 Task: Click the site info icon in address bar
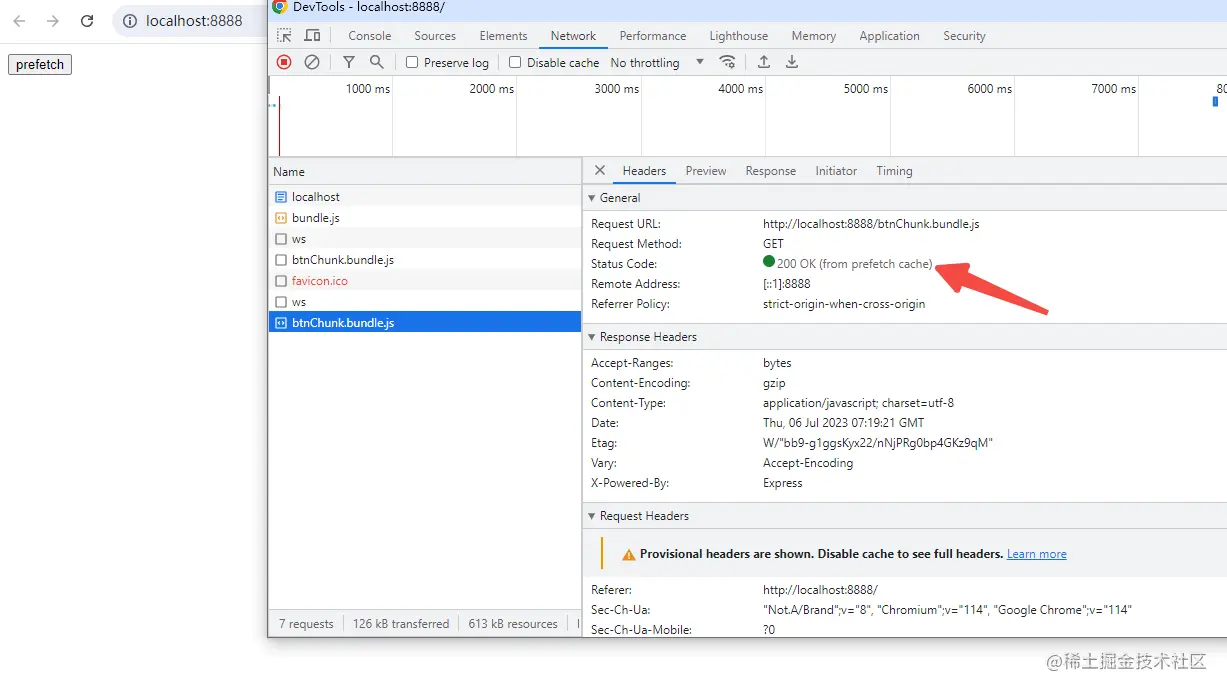pos(130,21)
